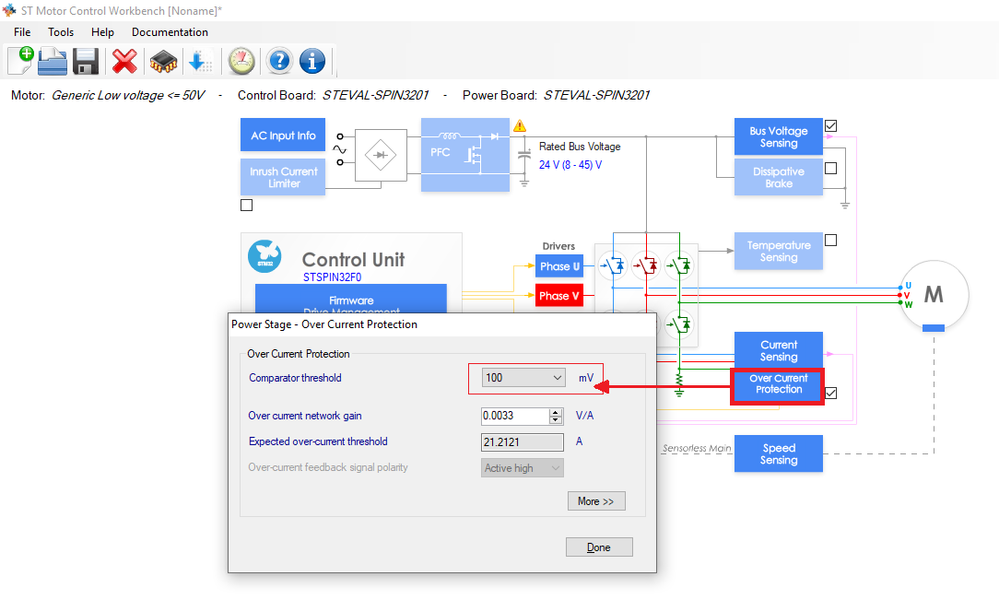Click the 24 V (8 - 45) V bus voltage value
999x612 pixels.
coord(570,165)
